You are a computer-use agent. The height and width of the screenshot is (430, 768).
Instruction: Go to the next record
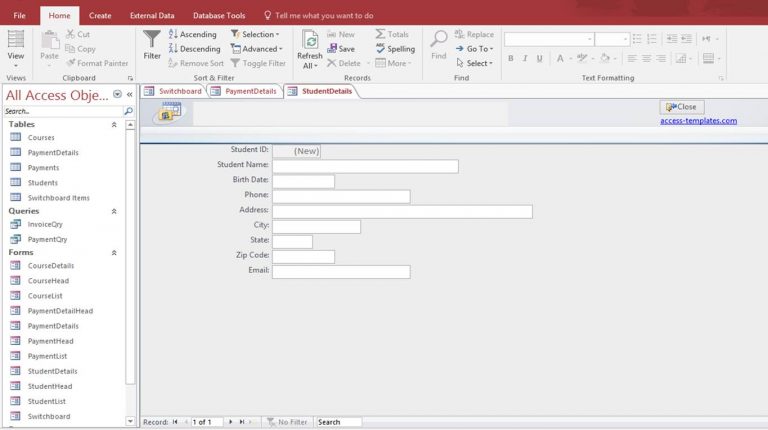[x=231, y=422]
